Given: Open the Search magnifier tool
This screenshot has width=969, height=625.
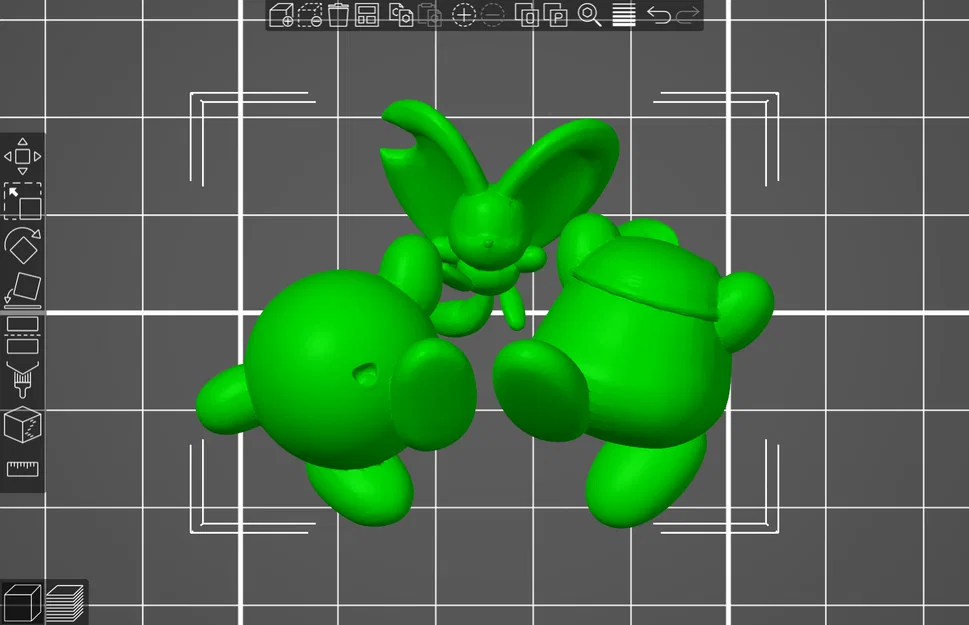Looking at the screenshot, I should [589, 15].
